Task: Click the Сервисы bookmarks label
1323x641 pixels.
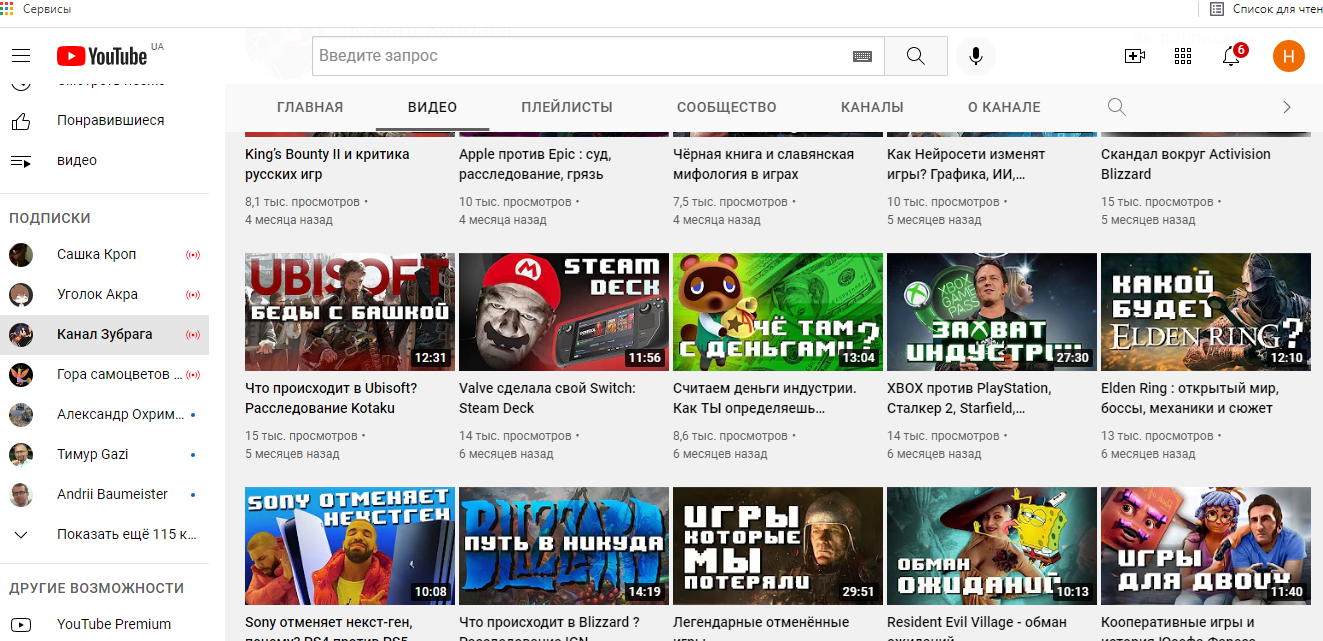Action: pyautogui.click(x=47, y=8)
